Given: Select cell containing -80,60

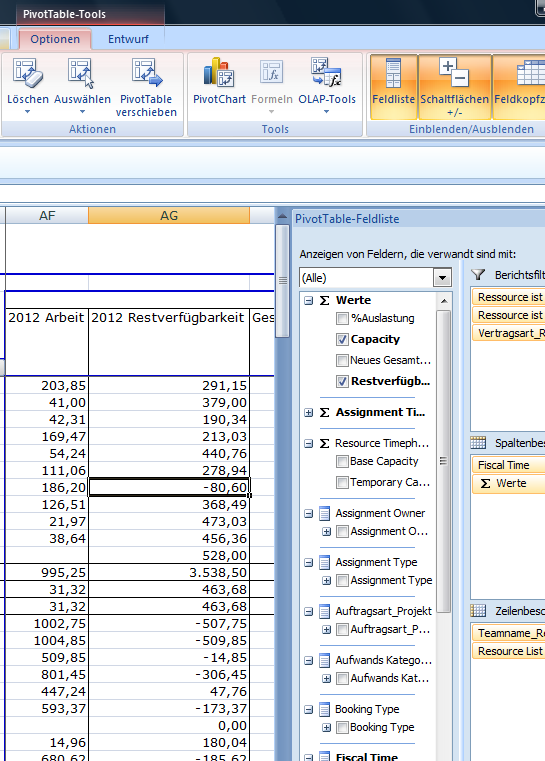Looking at the screenshot, I should point(169,487).
